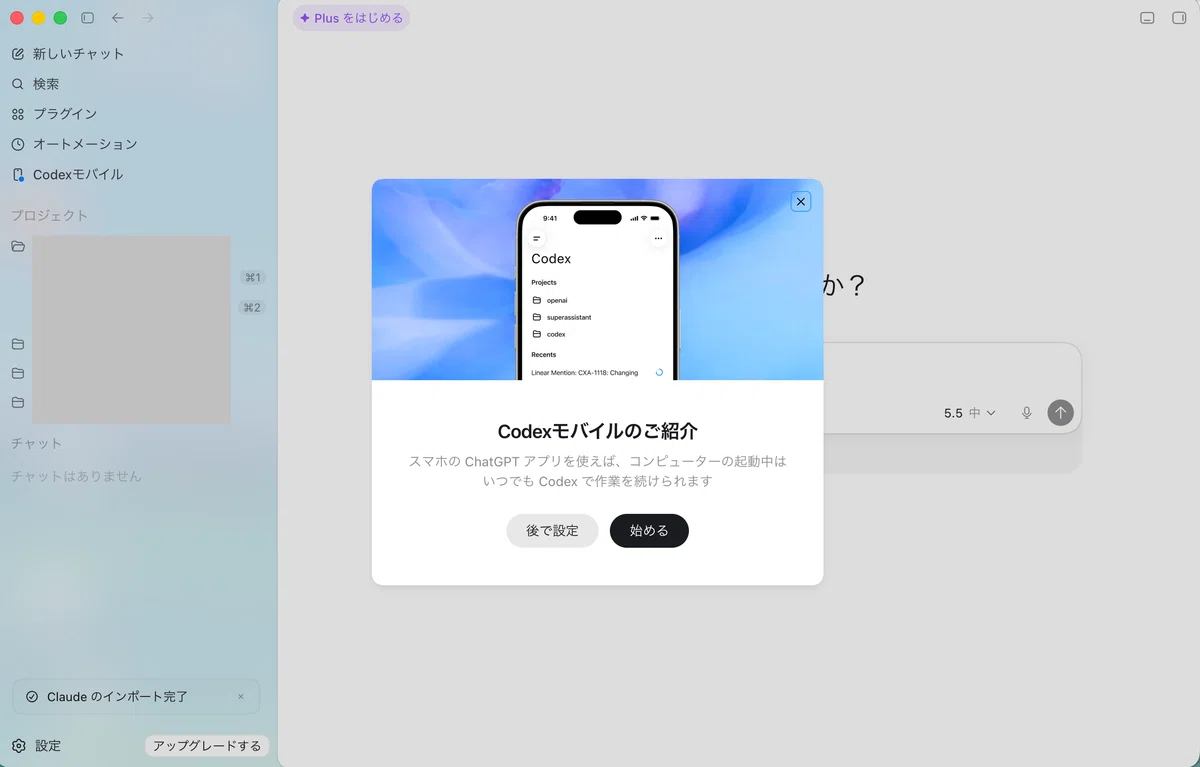The image size is (1200, 767).
Task: Click the automation clock icon
Action: [x=18, y=144]
